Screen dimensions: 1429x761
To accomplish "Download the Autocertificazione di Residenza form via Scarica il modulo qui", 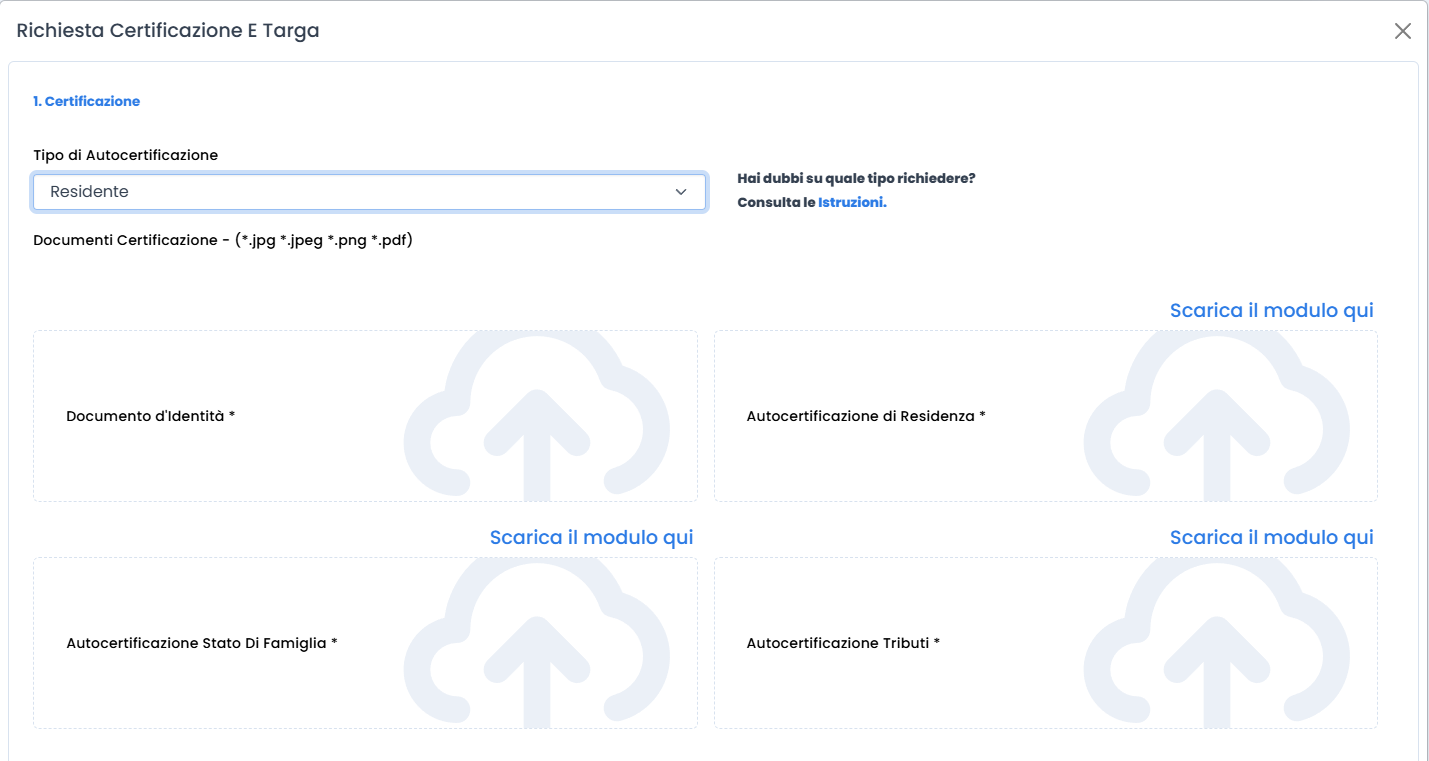I will 1270,310.
